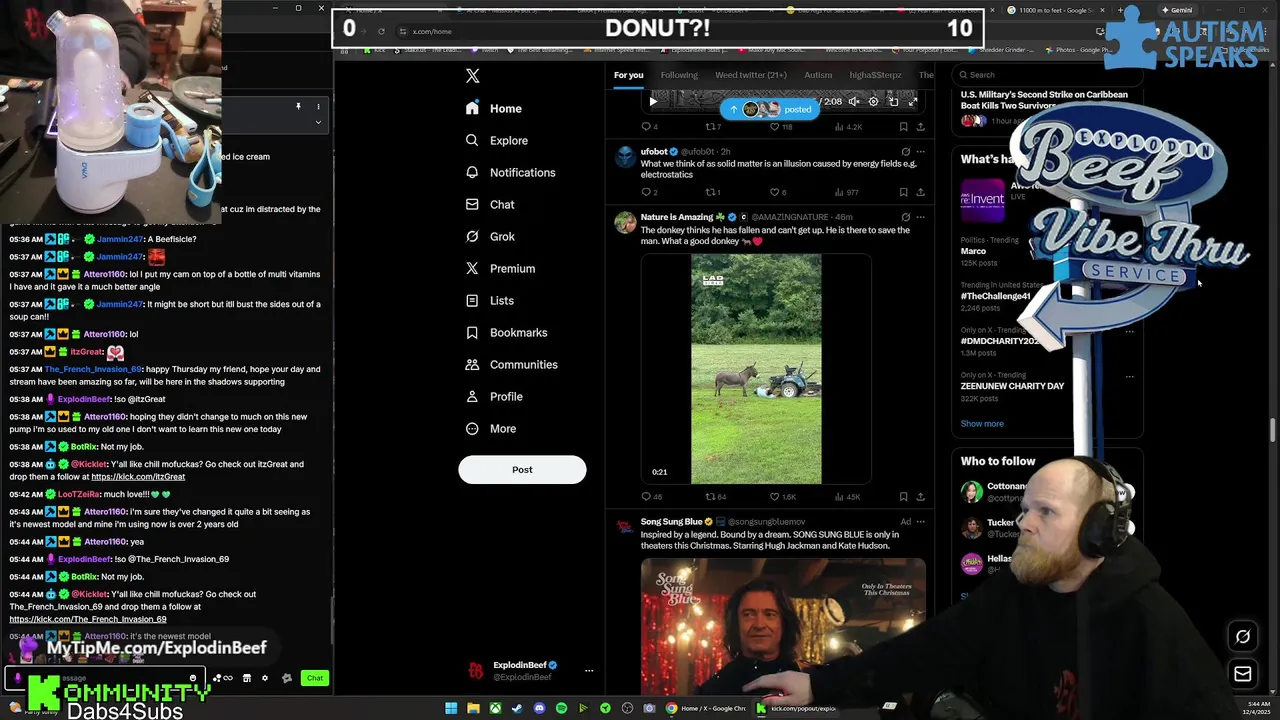
Task: Open Bookmarks in the X sidebar
Action: pos(506,333)
